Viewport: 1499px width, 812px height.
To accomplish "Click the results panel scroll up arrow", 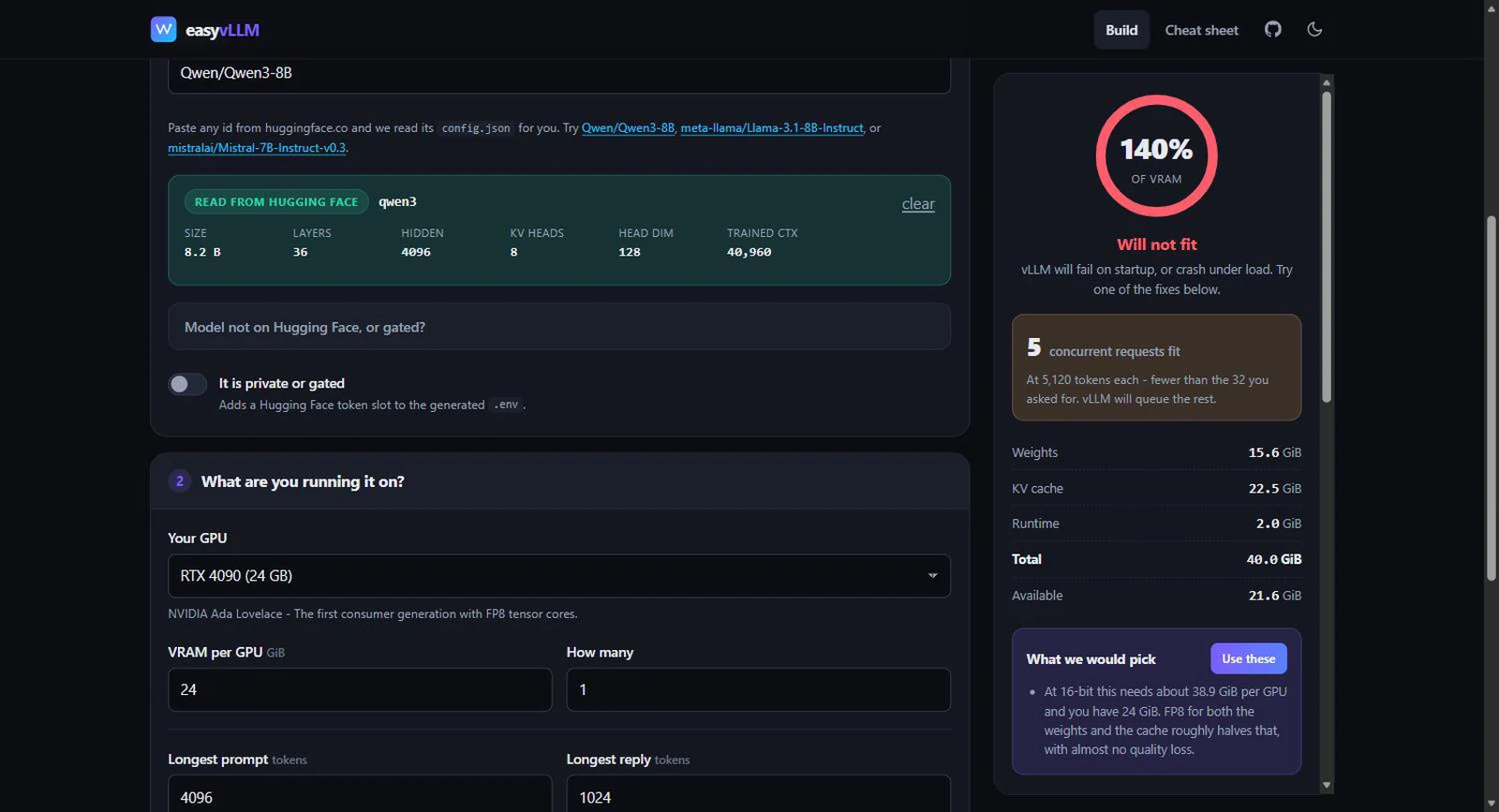I will point(1327,82).
